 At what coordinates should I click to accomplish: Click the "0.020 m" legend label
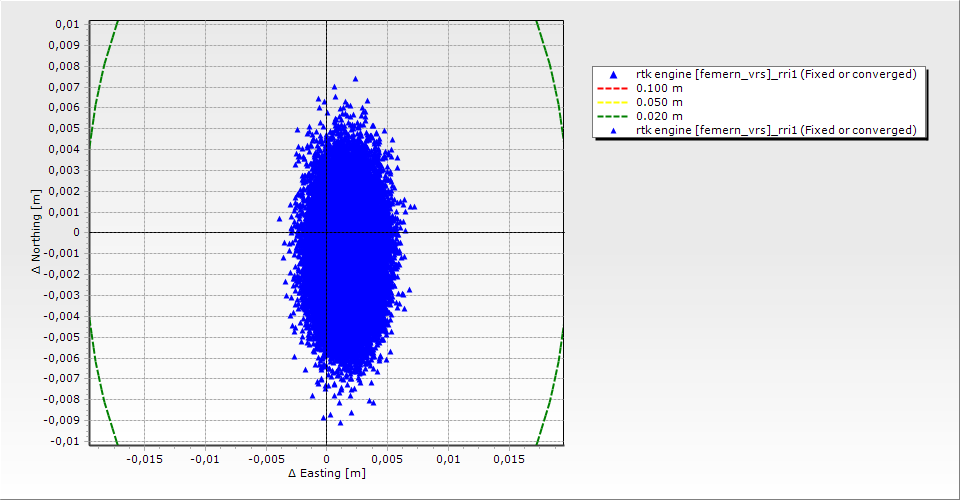(x=660, y=117)
